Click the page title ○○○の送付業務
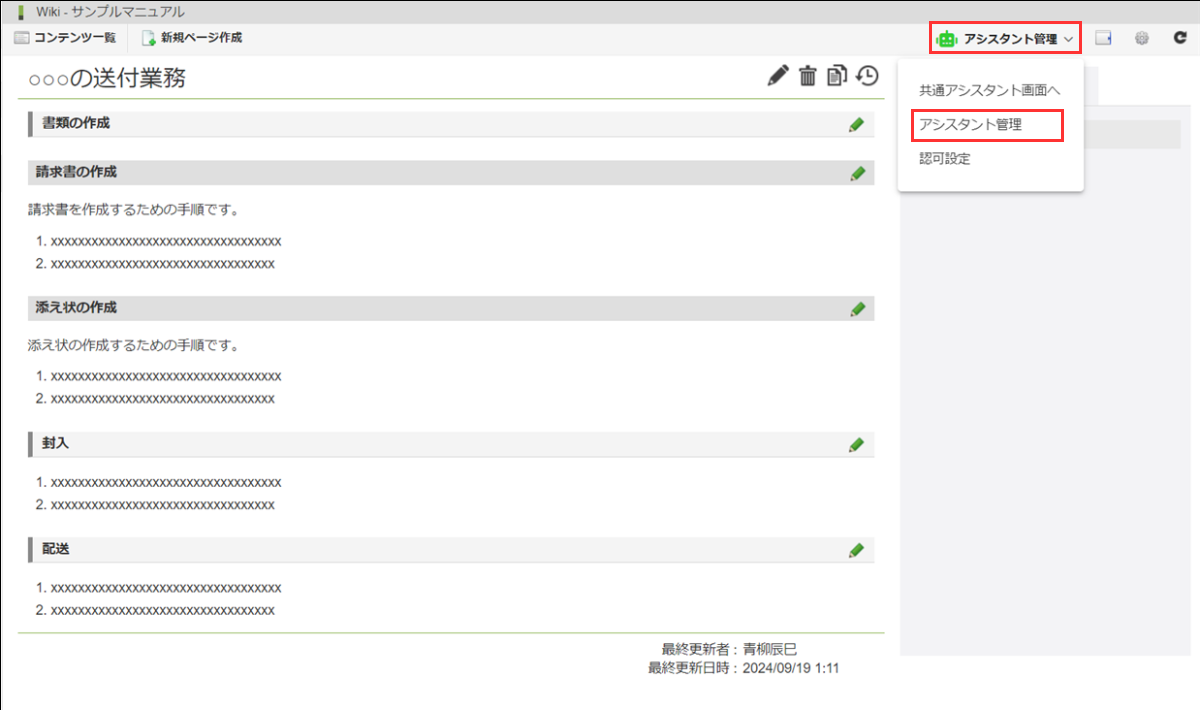The image size is (1200, 710). (x=107, y=78)
